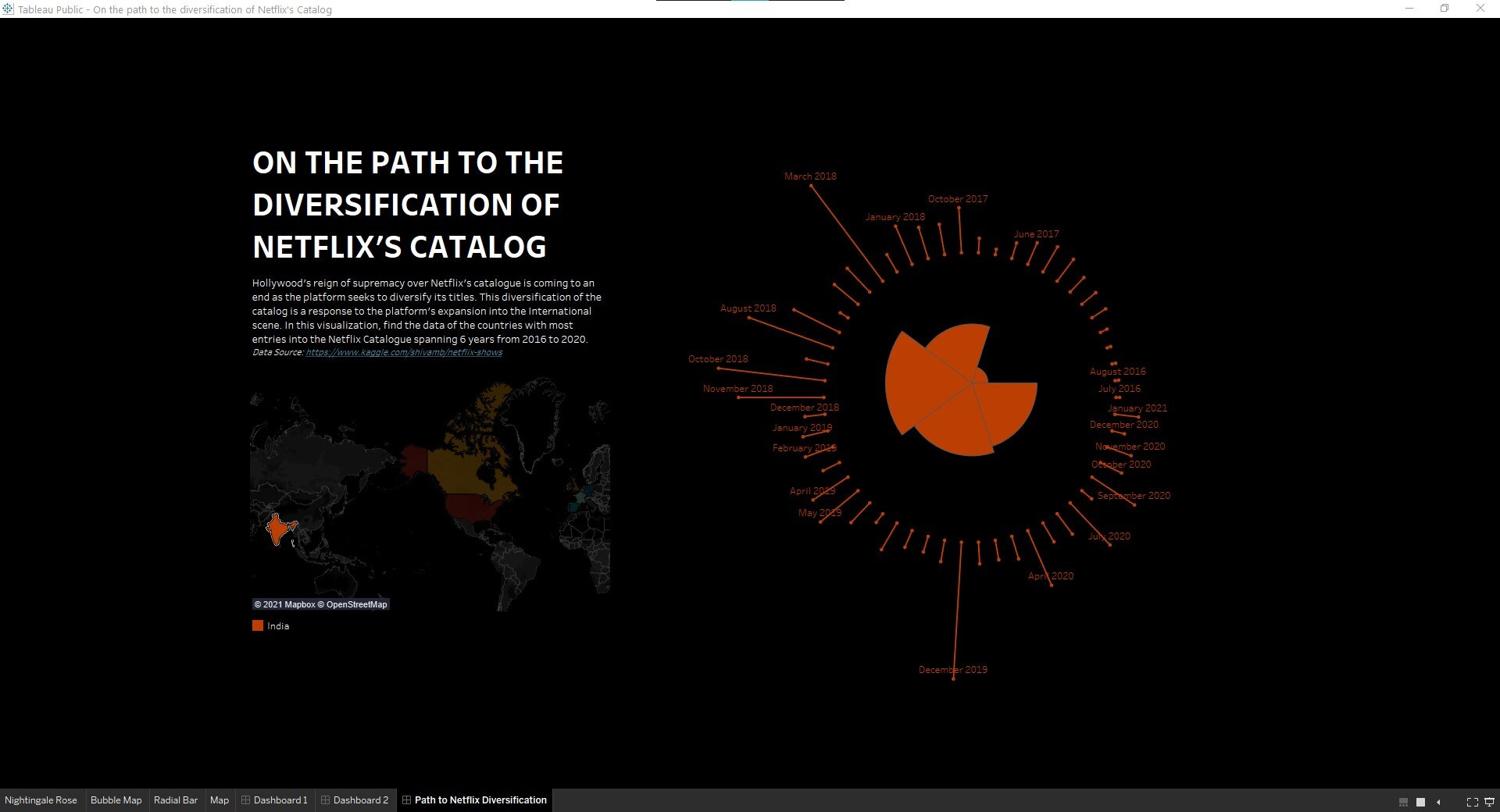Switch to the show tabs view icon
Screen dimensions: 1500x812
(x=1420, y=802)
